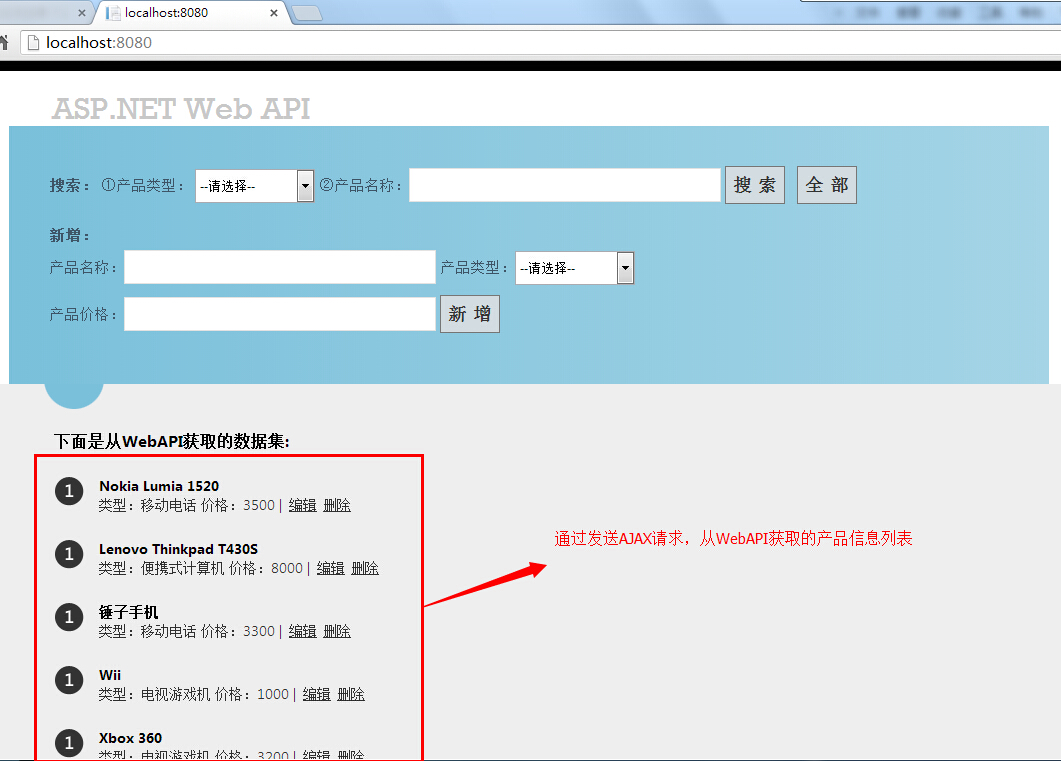Click 编辑 link for Wii

316,694
